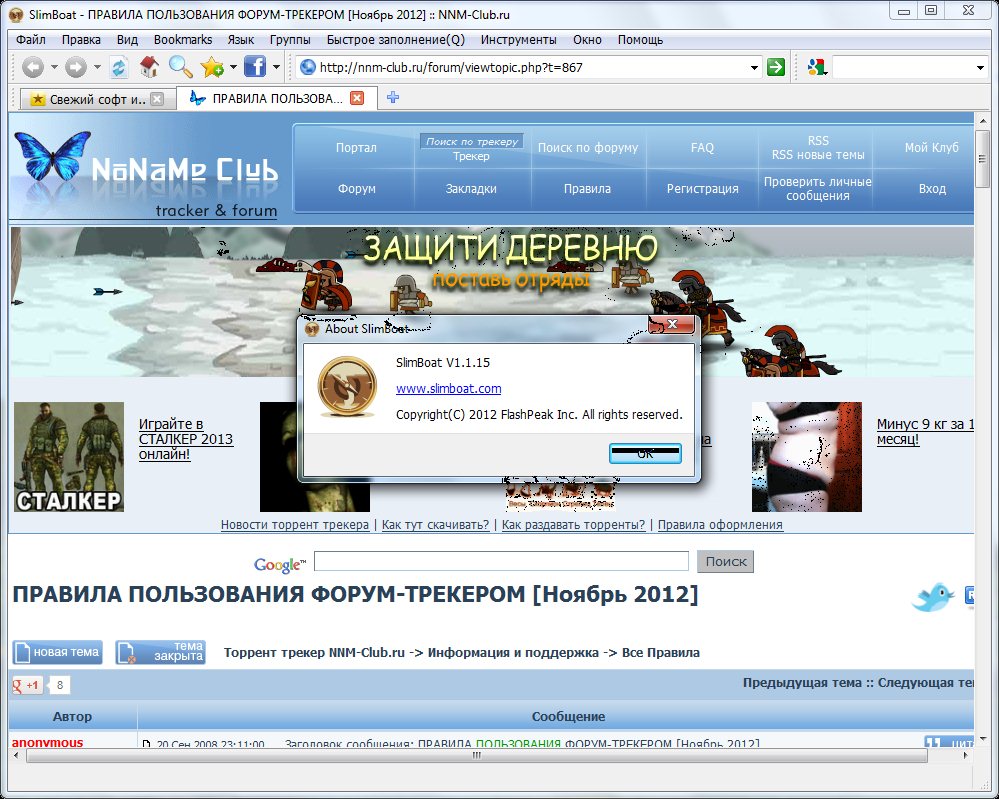This screenshot has width=999, height=799.
Task: Click the Трекер navigation link
Action: point(471,157)
